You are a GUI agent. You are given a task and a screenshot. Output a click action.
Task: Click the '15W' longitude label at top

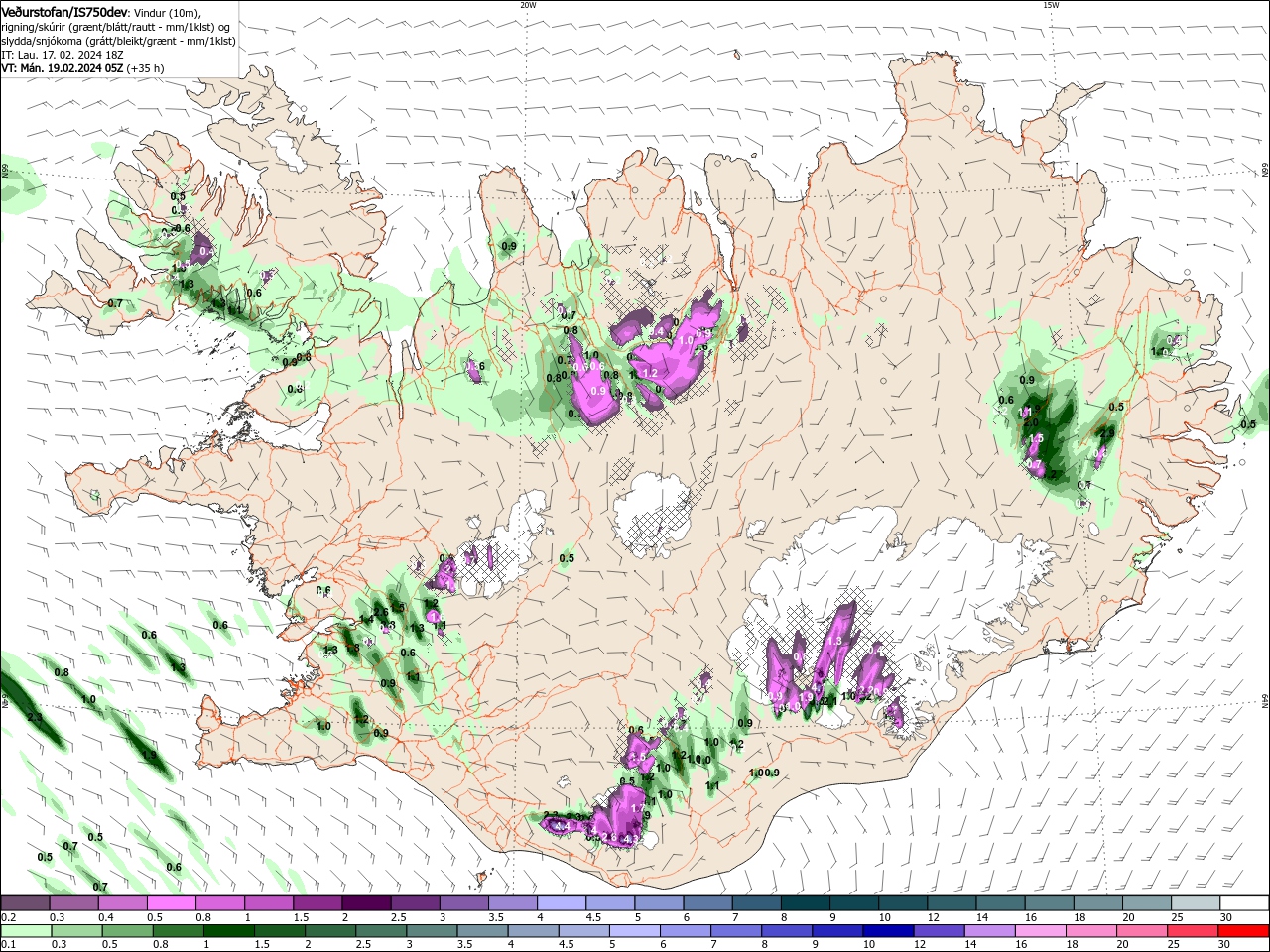pos(1051,5)
